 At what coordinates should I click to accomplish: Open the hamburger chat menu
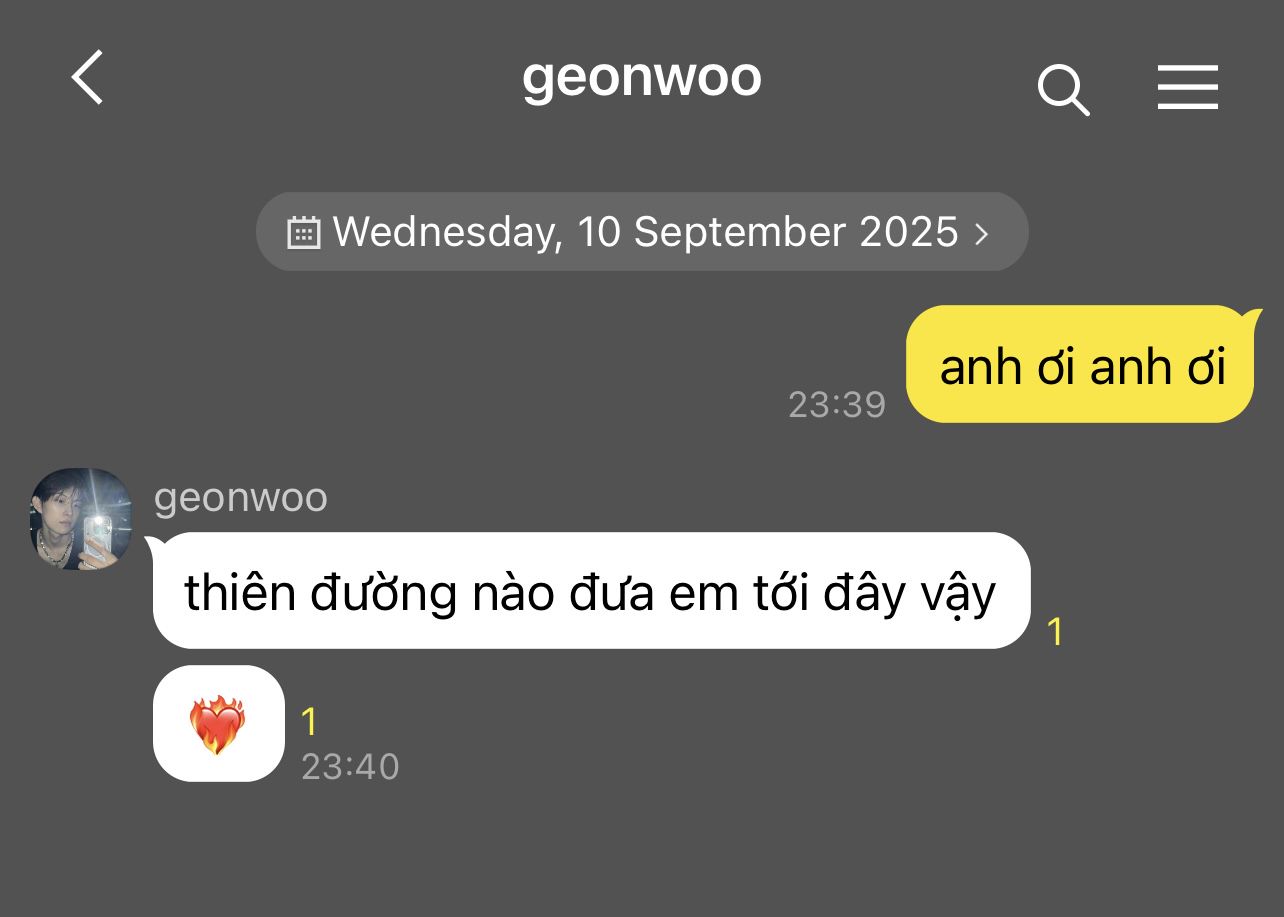pos(1188,86)
